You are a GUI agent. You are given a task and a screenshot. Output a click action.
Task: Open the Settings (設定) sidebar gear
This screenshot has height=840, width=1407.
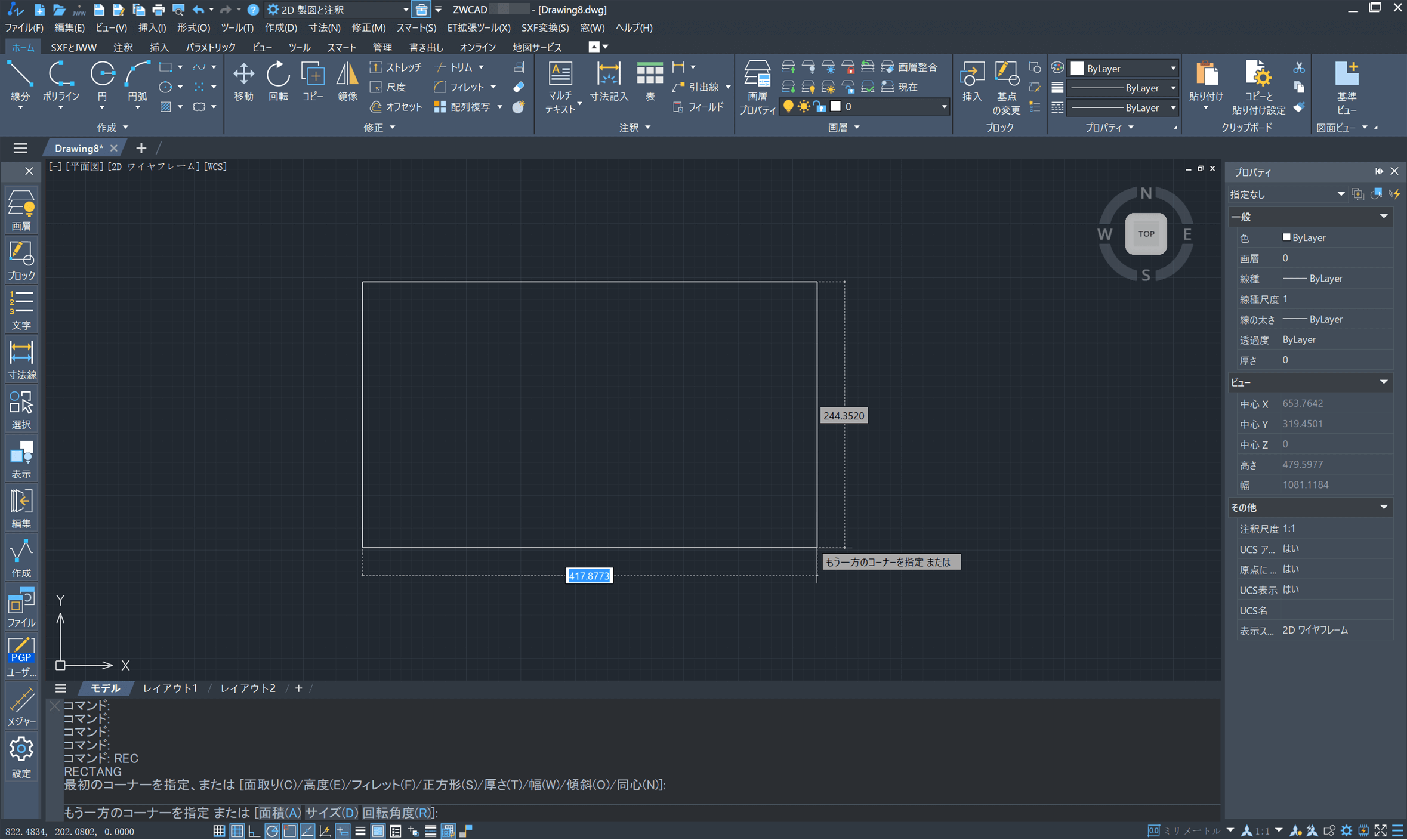point(21,756)
